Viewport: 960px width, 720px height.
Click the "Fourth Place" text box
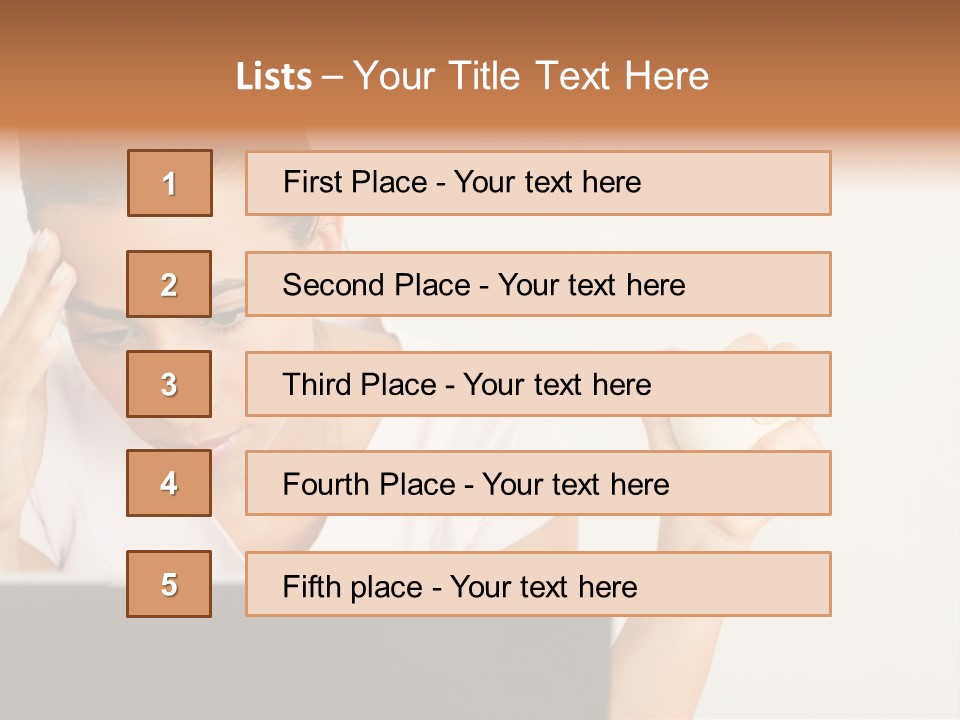pos(538,483)
